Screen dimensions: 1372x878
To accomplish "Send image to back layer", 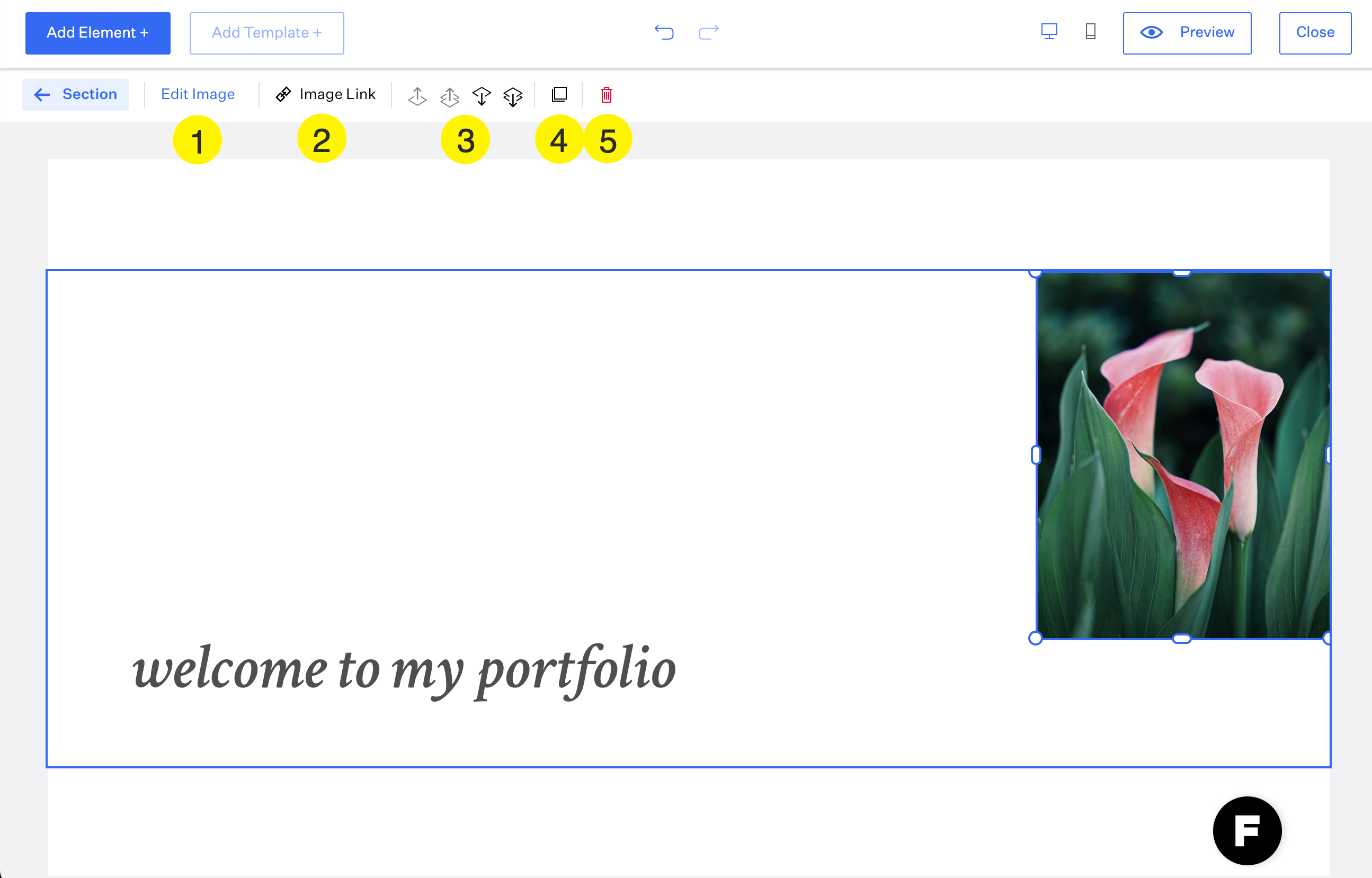I will (513, 96).
